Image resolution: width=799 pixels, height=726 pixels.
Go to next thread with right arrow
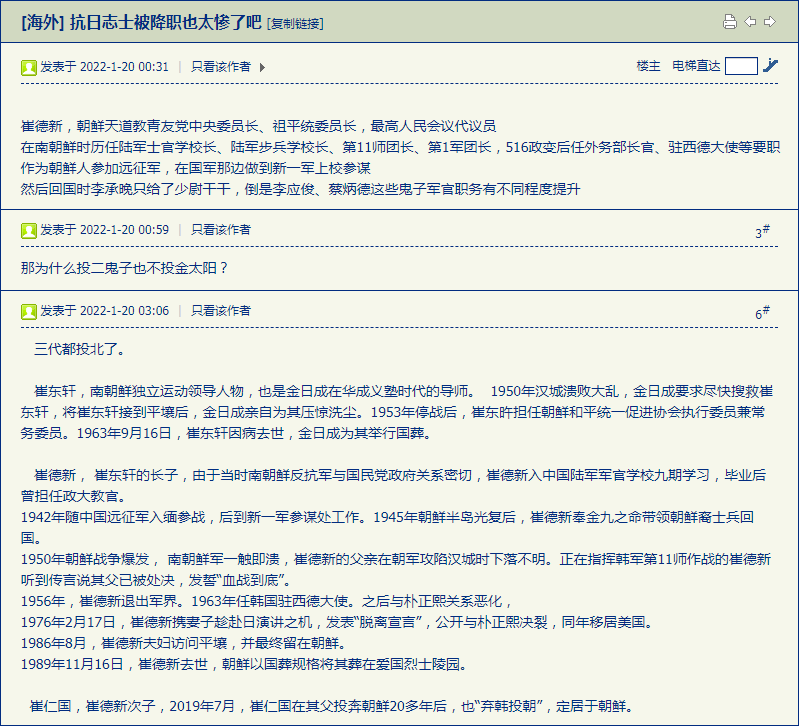[770, 22]
